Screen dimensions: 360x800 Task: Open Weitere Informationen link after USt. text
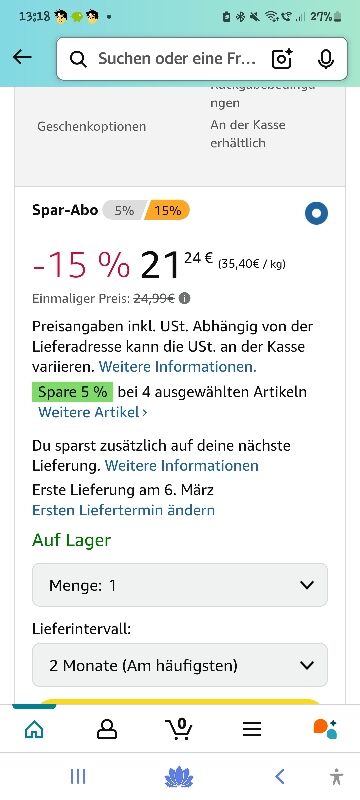(x=177, y=366)
